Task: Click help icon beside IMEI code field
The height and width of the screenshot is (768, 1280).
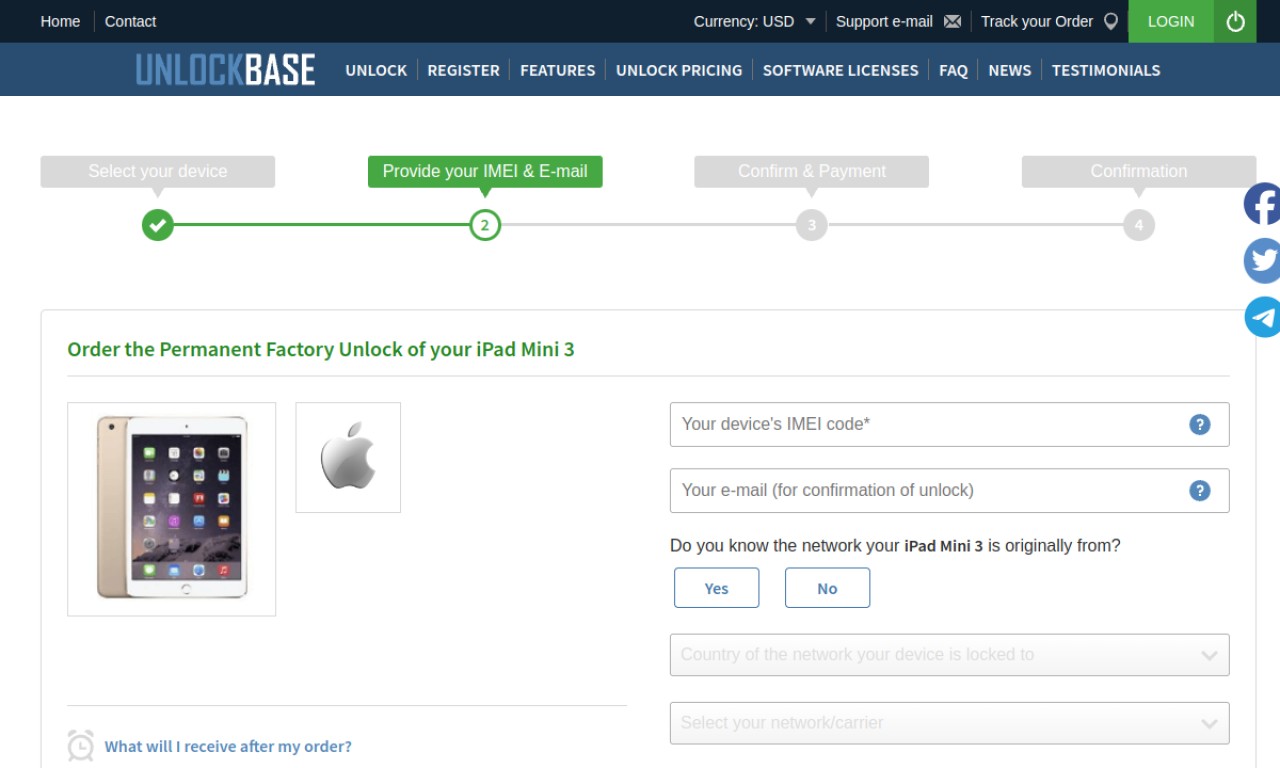Action: (x=1199, y=424)
